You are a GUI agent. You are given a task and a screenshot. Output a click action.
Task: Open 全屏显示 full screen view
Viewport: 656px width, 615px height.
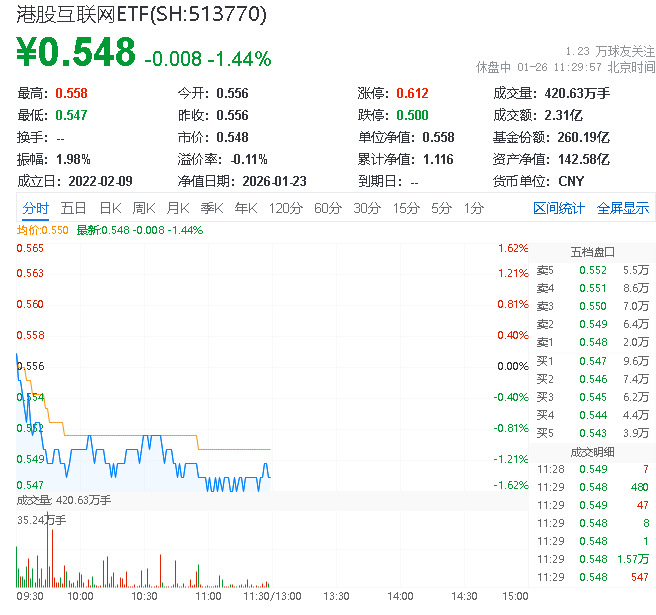pyautogui.click(x=623, y=208)
